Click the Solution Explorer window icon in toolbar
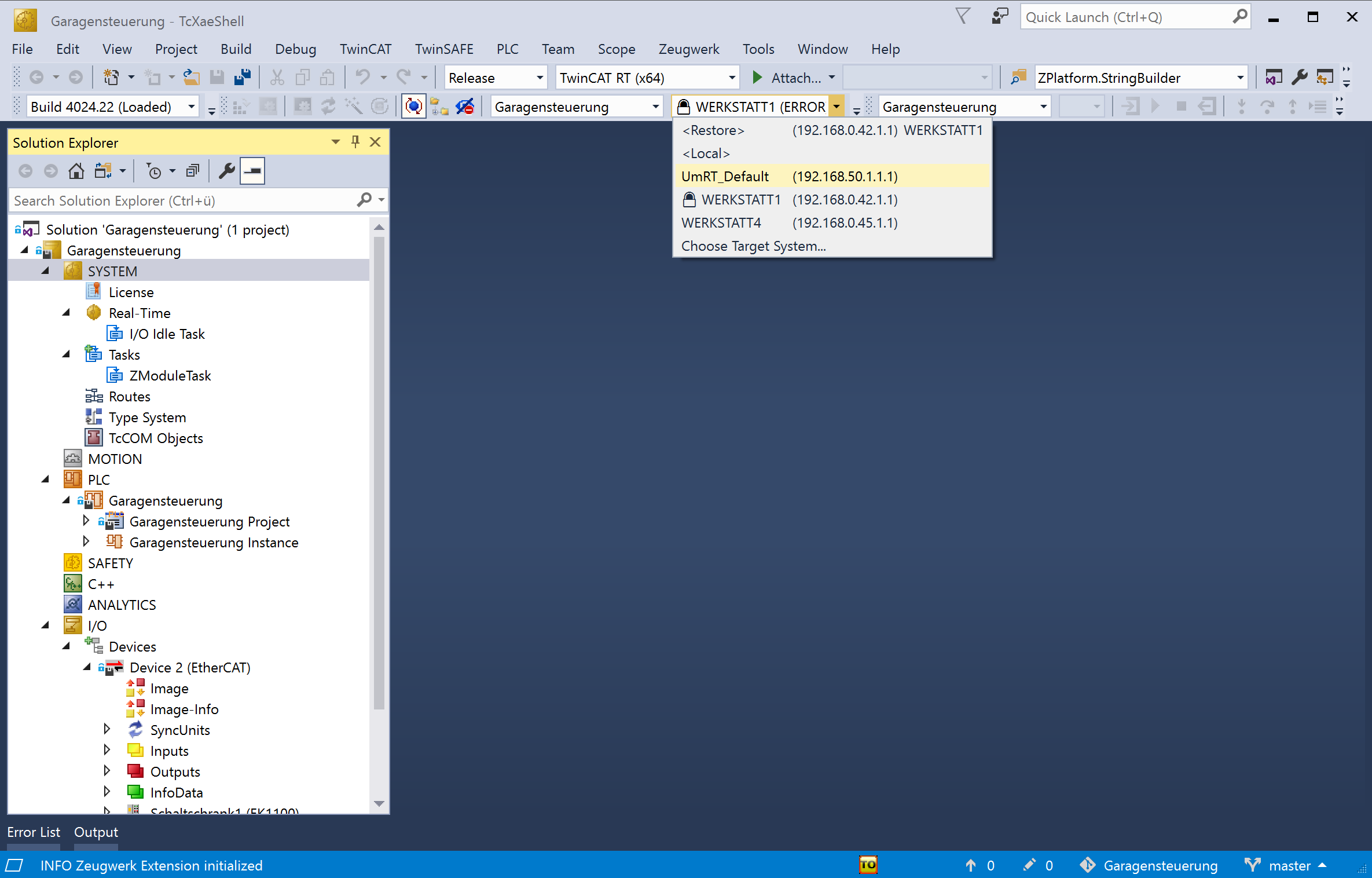The image size is (1372, 878). coord(1274,77)
